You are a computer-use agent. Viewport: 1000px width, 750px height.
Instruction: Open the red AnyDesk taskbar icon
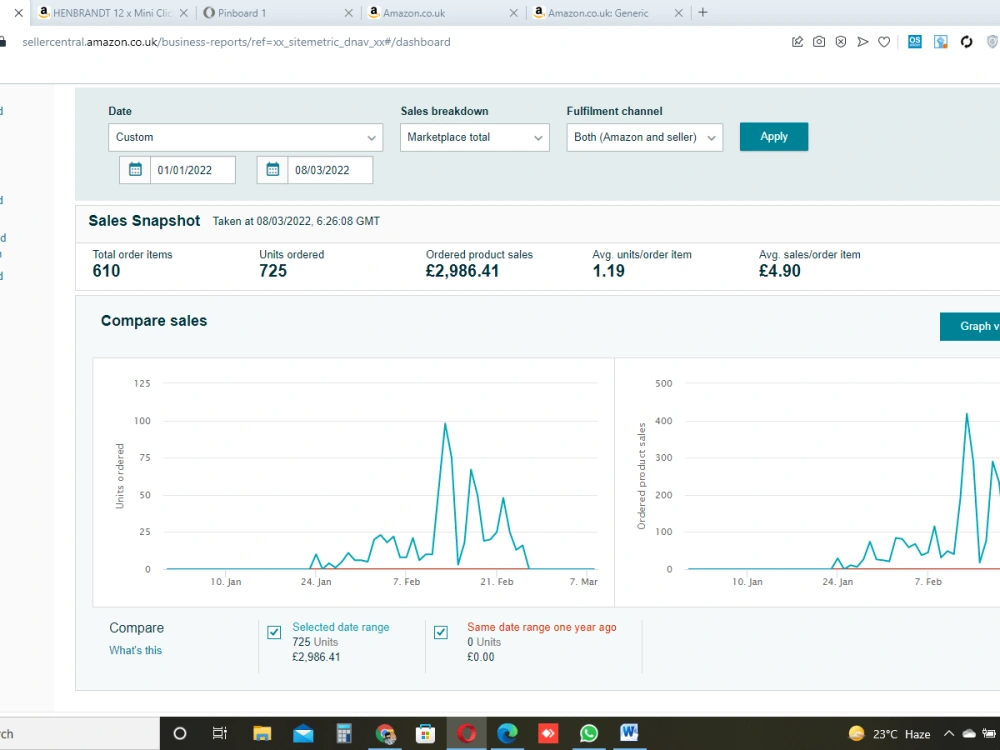[x=548, y=733]
